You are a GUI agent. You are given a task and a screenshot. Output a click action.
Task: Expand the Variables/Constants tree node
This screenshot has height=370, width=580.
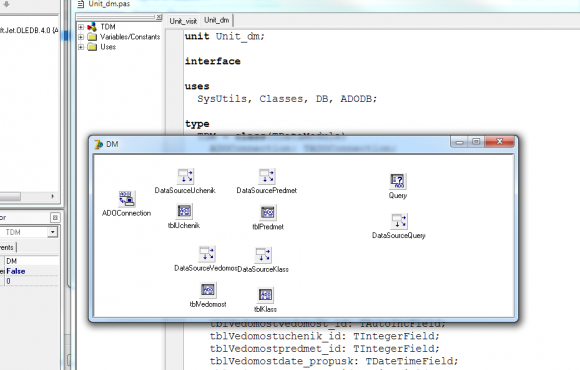81,37
